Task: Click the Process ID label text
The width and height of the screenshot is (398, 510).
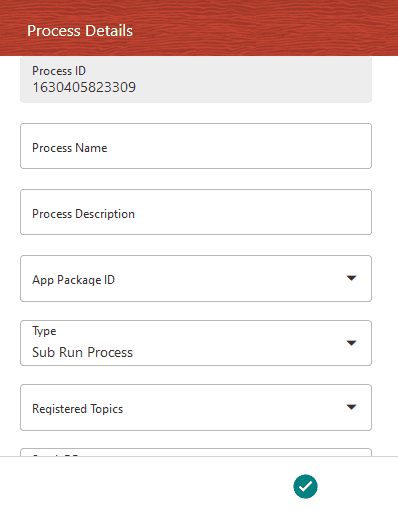Action: [x=59, y=71]
